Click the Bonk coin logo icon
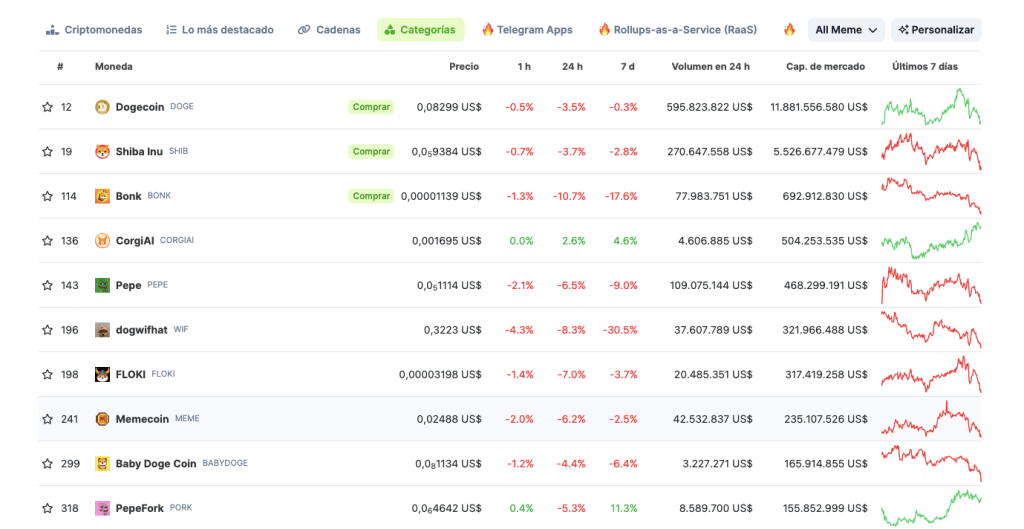Viewport: 1024px width, 529px height. (x=102, y=196)
